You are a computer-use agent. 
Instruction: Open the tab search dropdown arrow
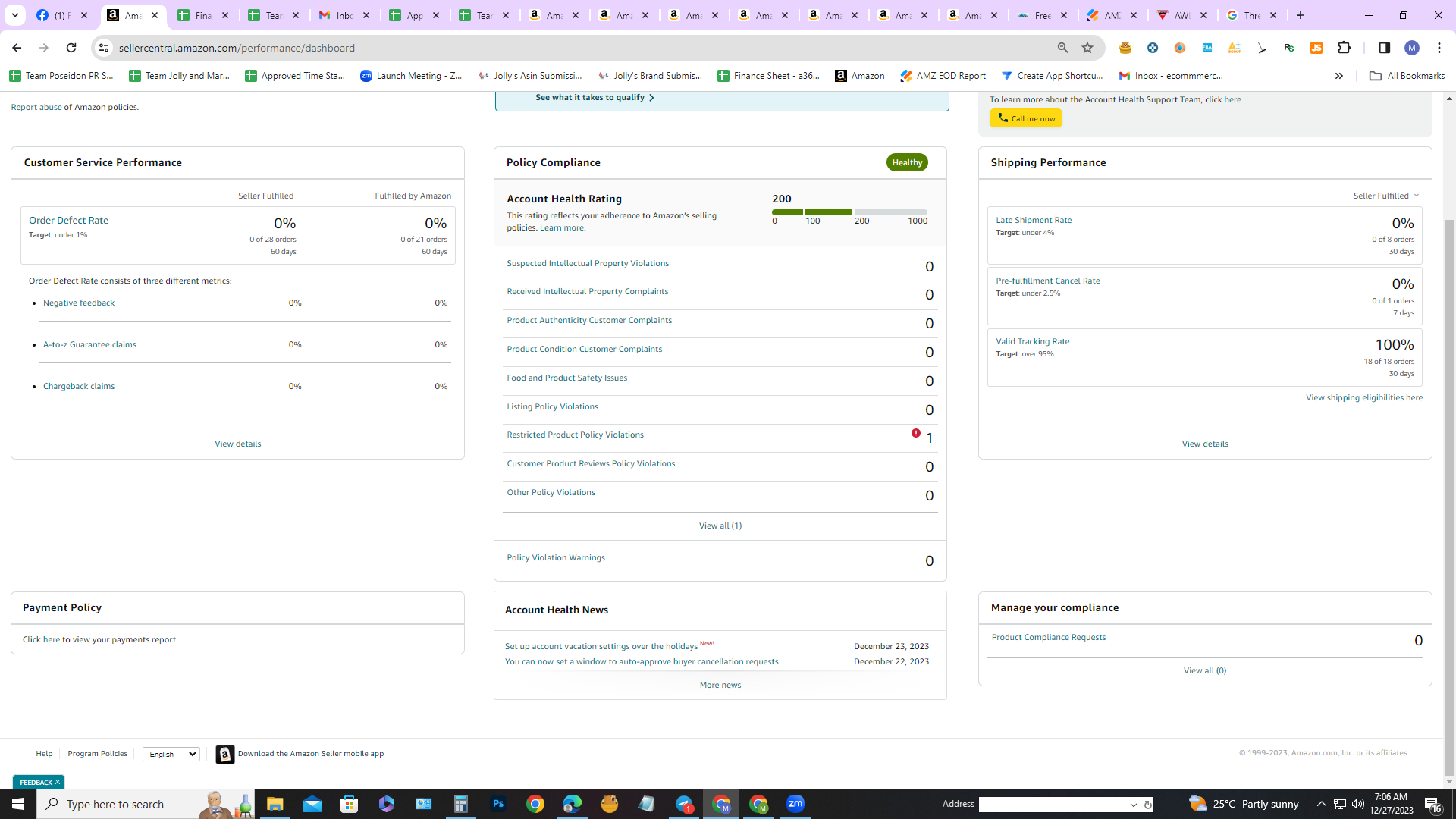tap(14, 15)
